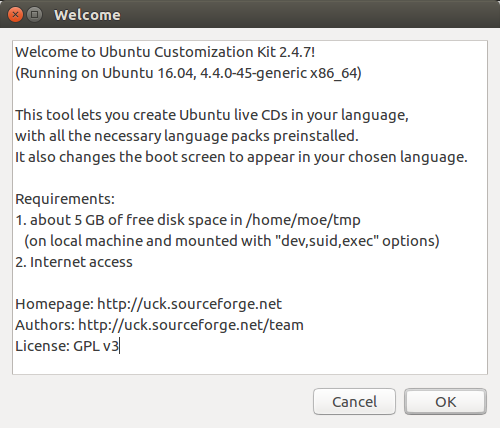Click the boot screen chosen language line
The height and width of the screenshot is (428, 500).
pos(241,157)
